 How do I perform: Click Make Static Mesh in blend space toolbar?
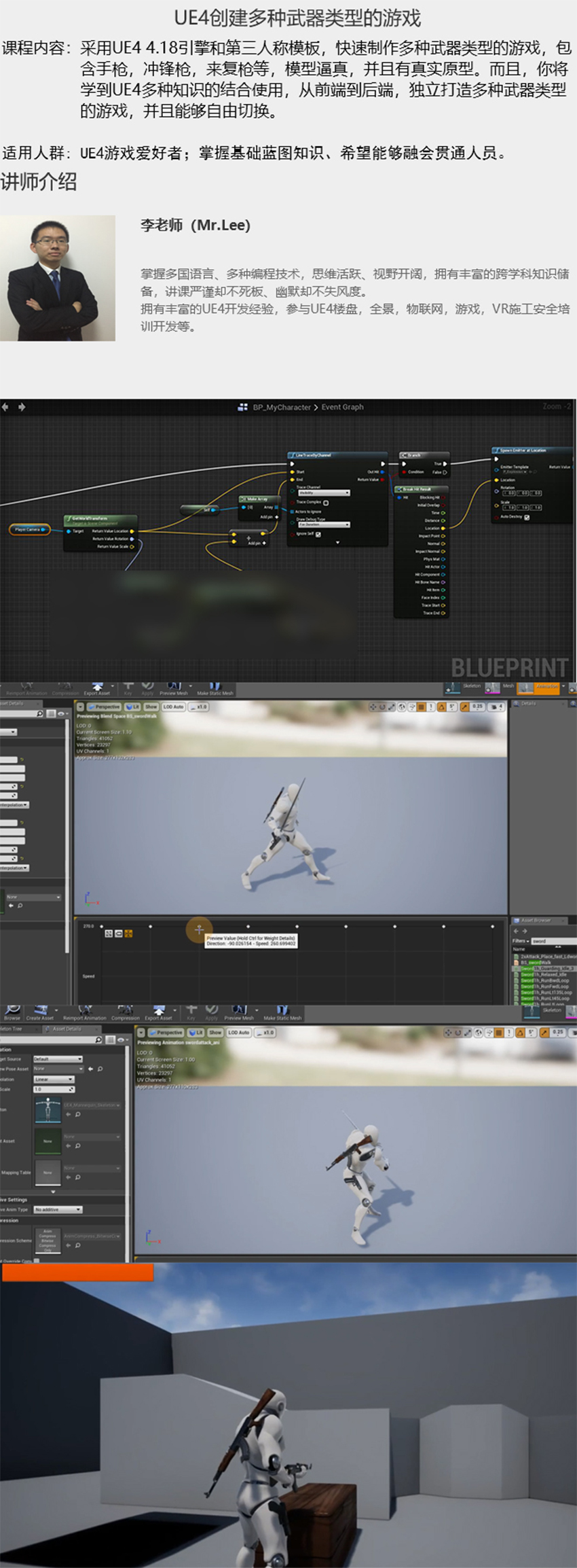coord(215,688)
